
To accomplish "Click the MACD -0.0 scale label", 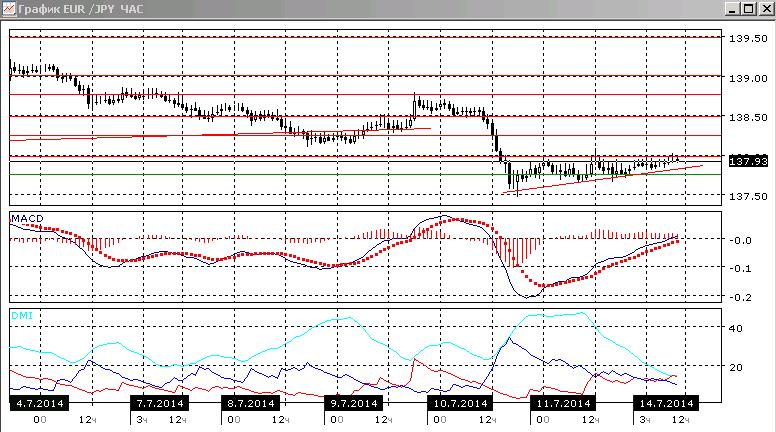I will coord(741,240).
